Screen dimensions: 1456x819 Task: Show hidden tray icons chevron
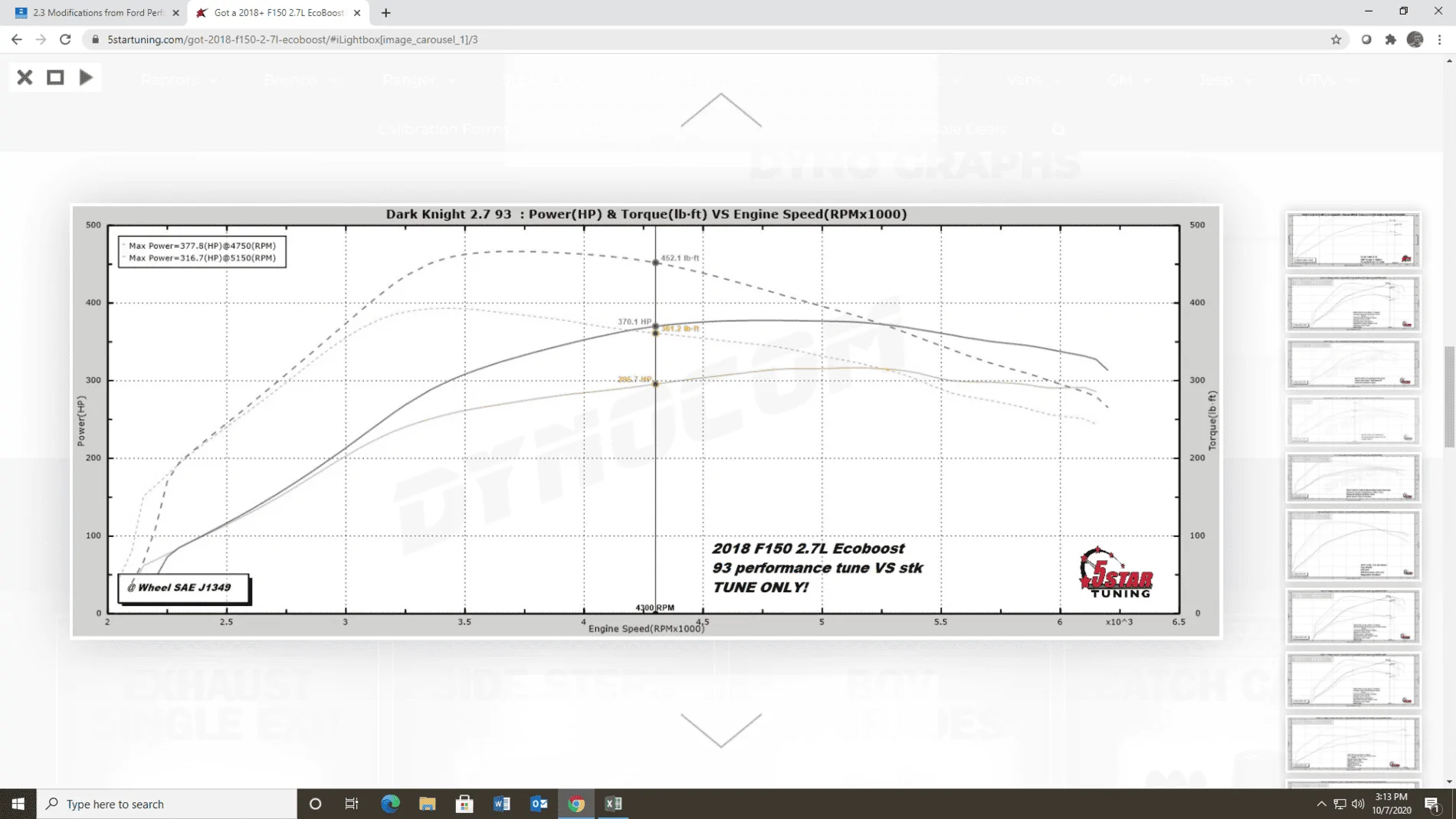[x=1321, y=804]
